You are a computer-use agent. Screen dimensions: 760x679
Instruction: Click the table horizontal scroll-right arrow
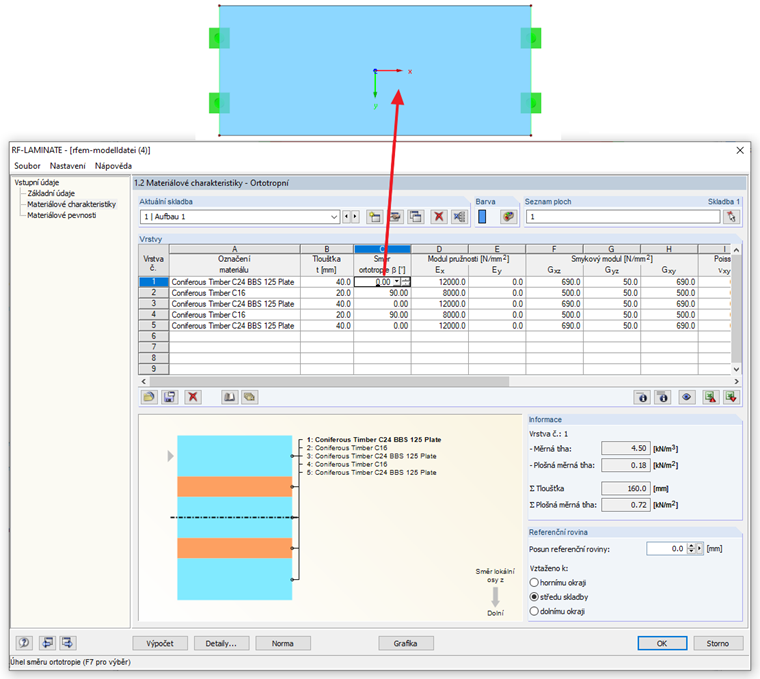tap(736, 381)
